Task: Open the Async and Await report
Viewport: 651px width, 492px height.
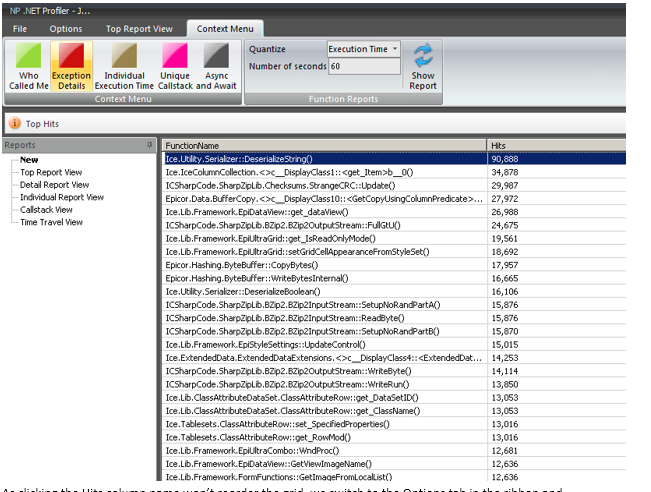Action: 216,66
